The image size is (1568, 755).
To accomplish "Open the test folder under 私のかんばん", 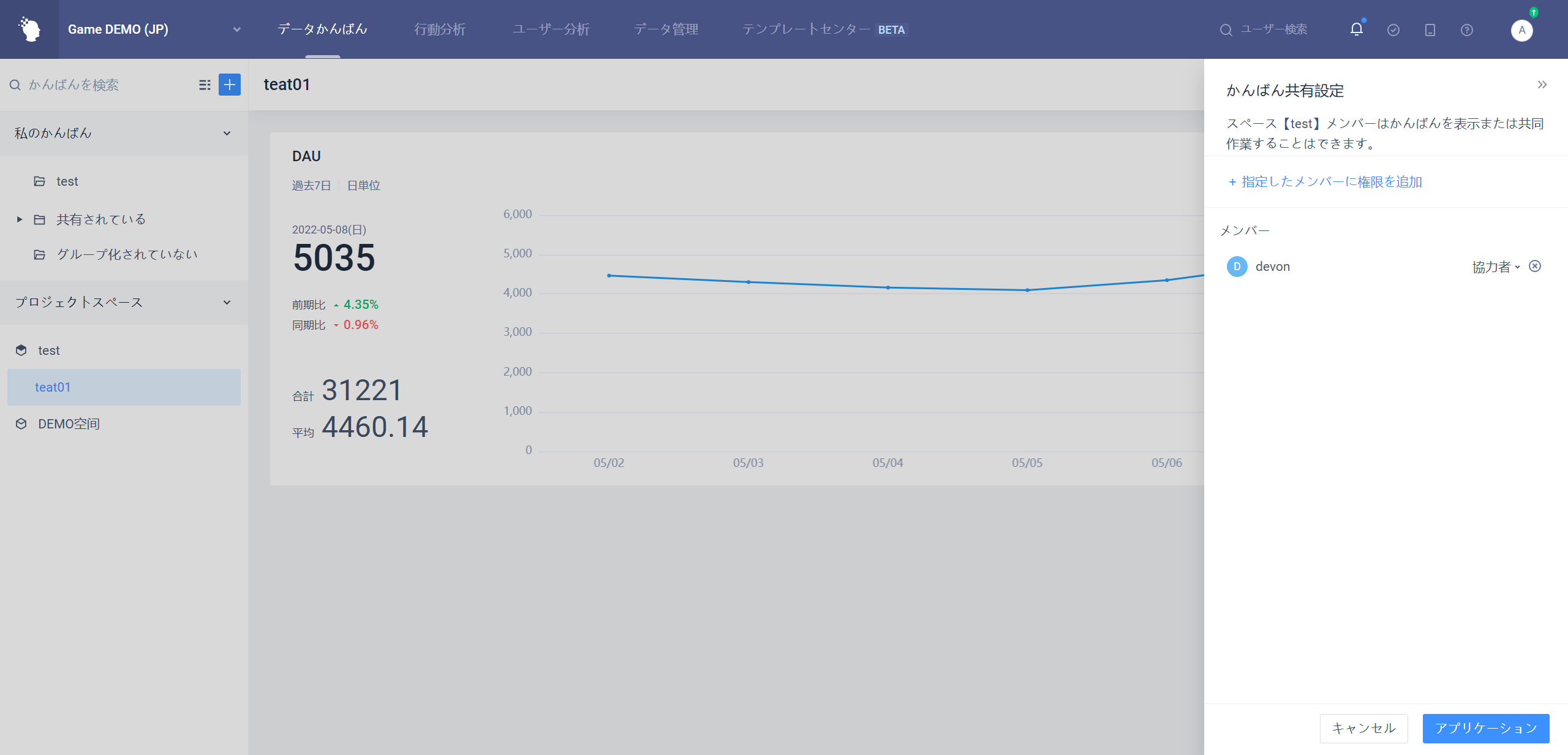I will 67,181.
